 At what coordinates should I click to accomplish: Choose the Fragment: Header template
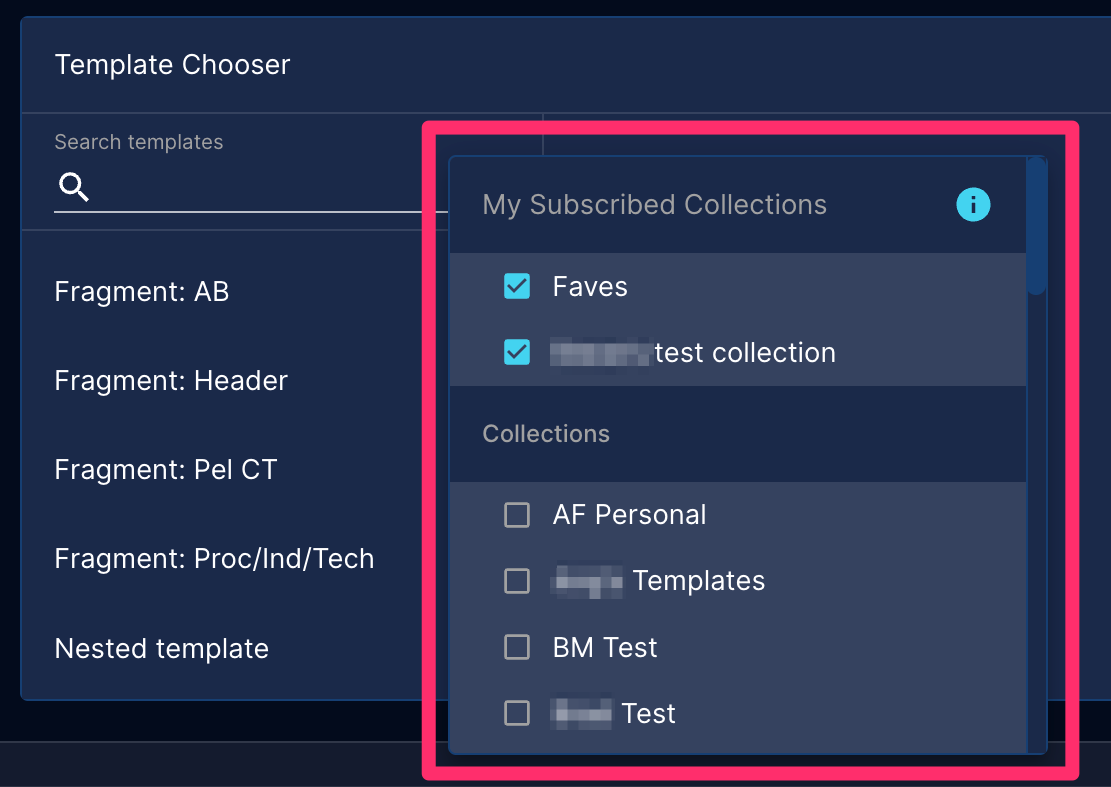[x=171, y=381]
